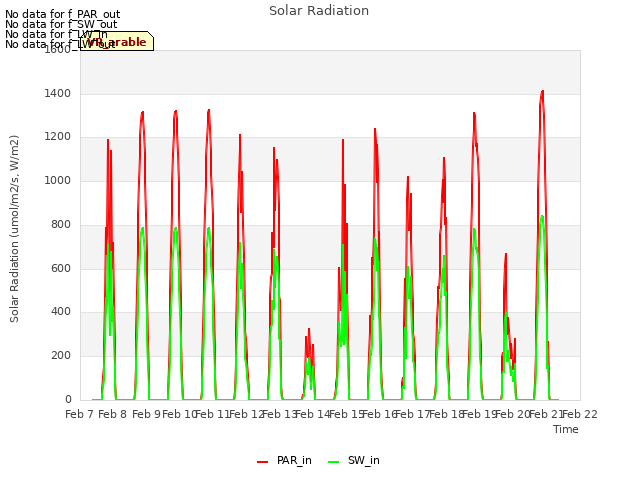Click the green SW_in legend swatch

pos(333,462)
